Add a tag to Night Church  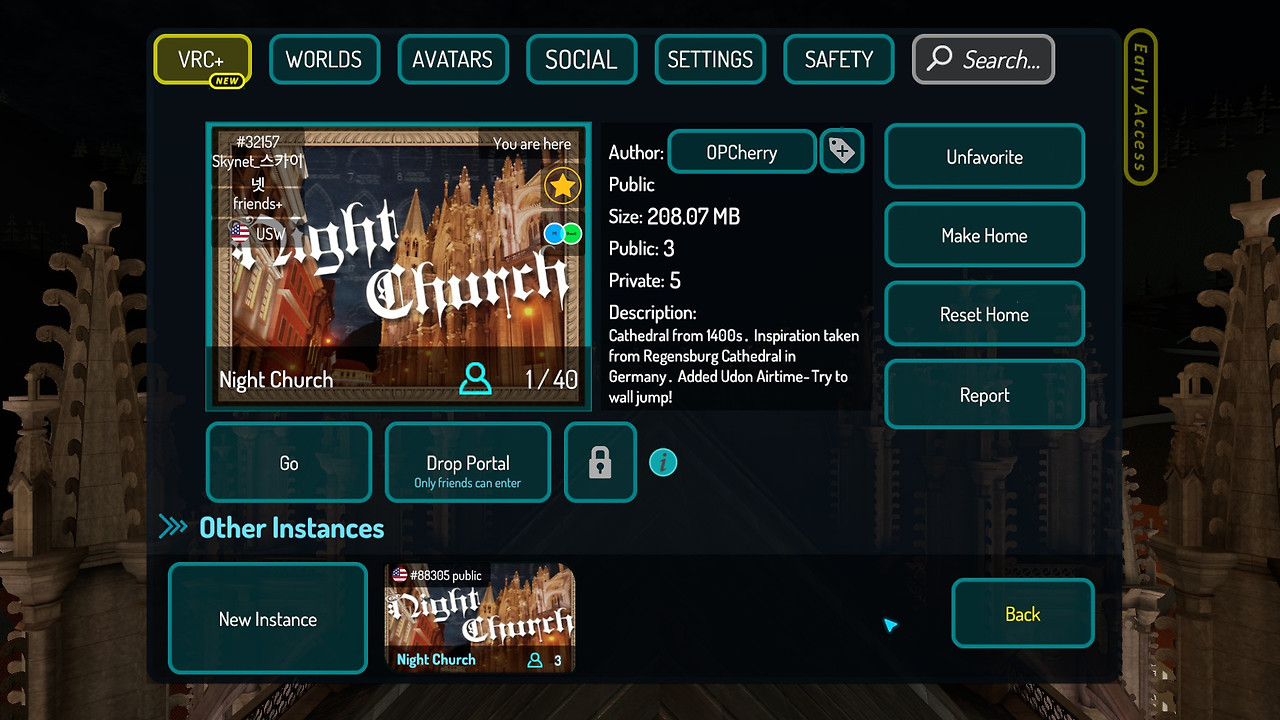click(841, 151)
